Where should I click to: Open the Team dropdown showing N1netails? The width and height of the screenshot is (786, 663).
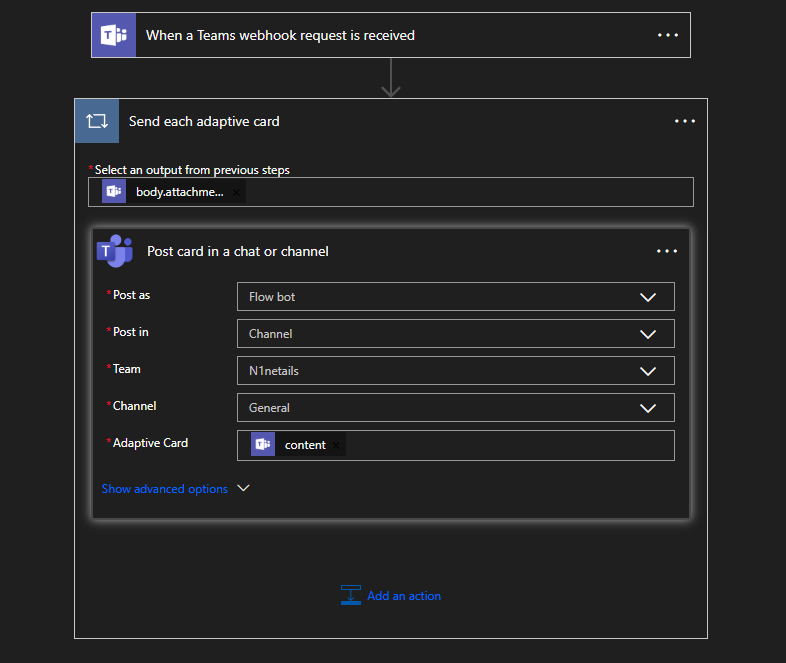[x=647, y=371]
